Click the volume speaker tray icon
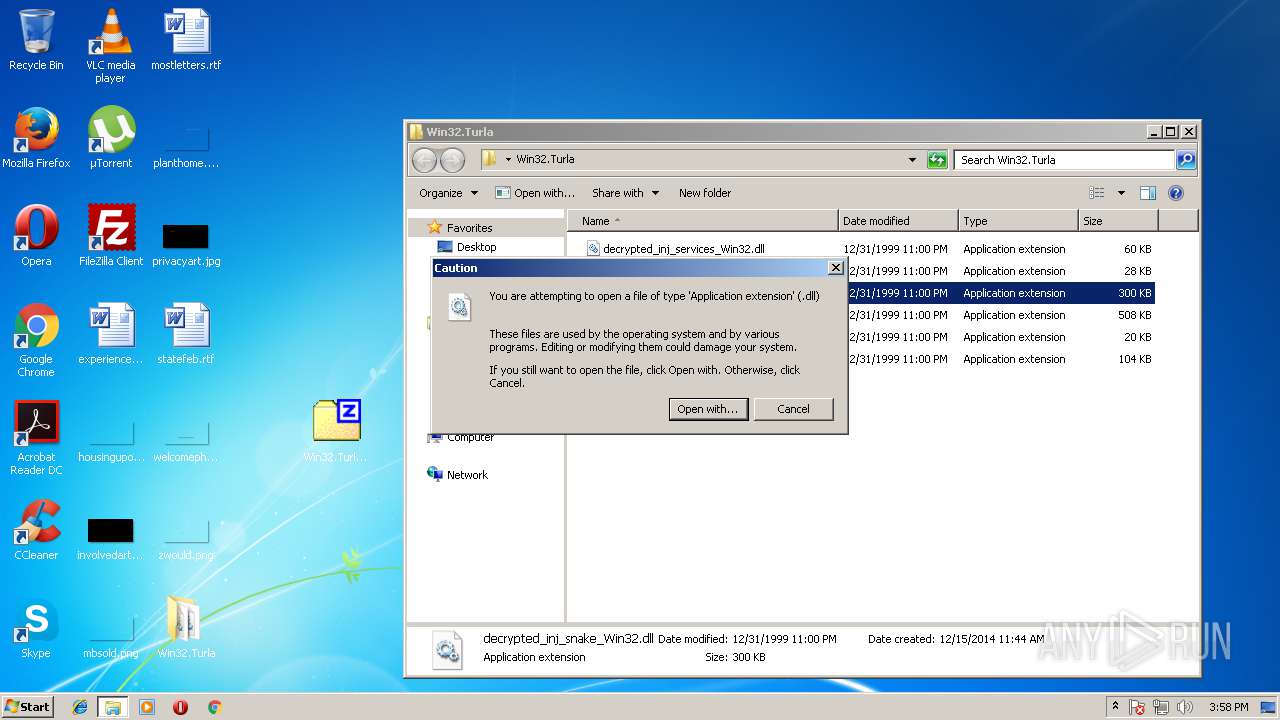The image size is (1280, 720). (1185, 707)
